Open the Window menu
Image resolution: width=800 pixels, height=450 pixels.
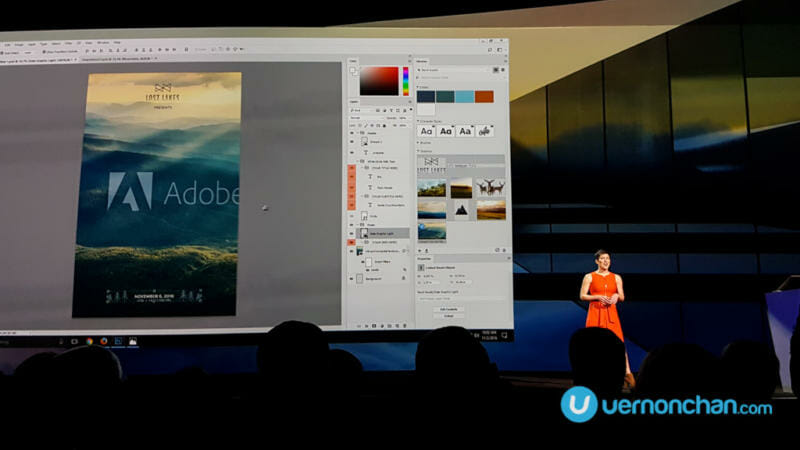[x=103, y=42]
